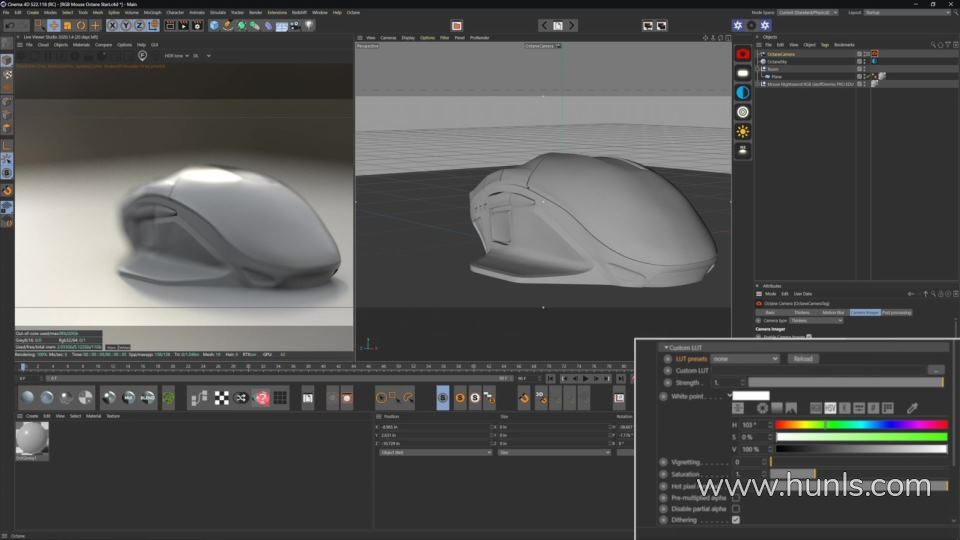
Task: Click the red Octane Camera shortcut icon
Action: tap(743, 54)
